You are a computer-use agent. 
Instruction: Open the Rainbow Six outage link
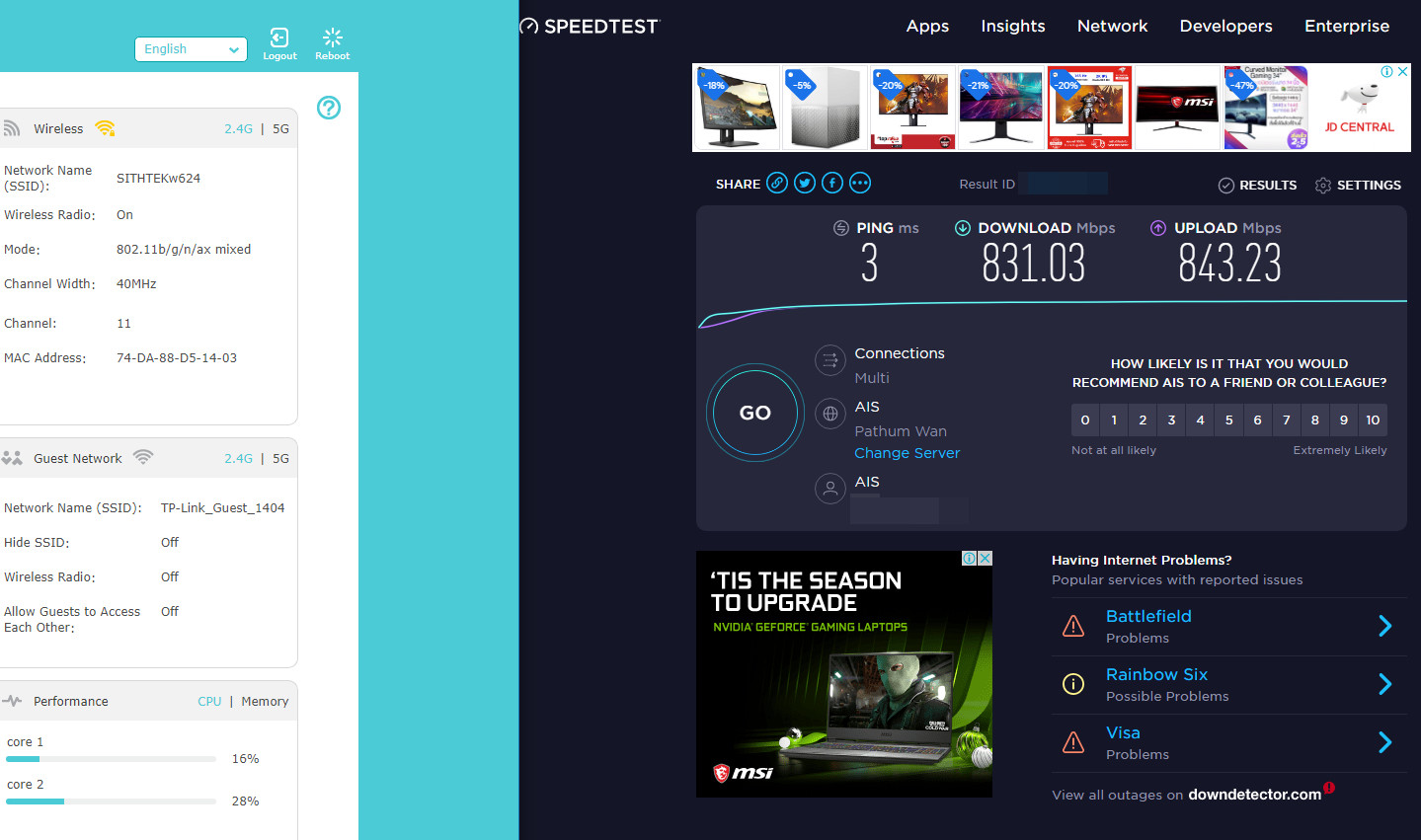(1156, 674)
